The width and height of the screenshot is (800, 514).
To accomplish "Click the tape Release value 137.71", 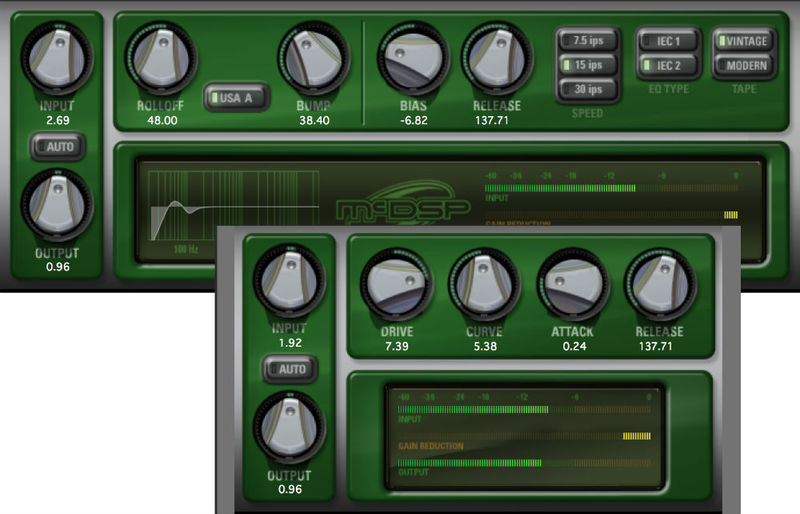I will pyautogui.click(x=492, y=120).
